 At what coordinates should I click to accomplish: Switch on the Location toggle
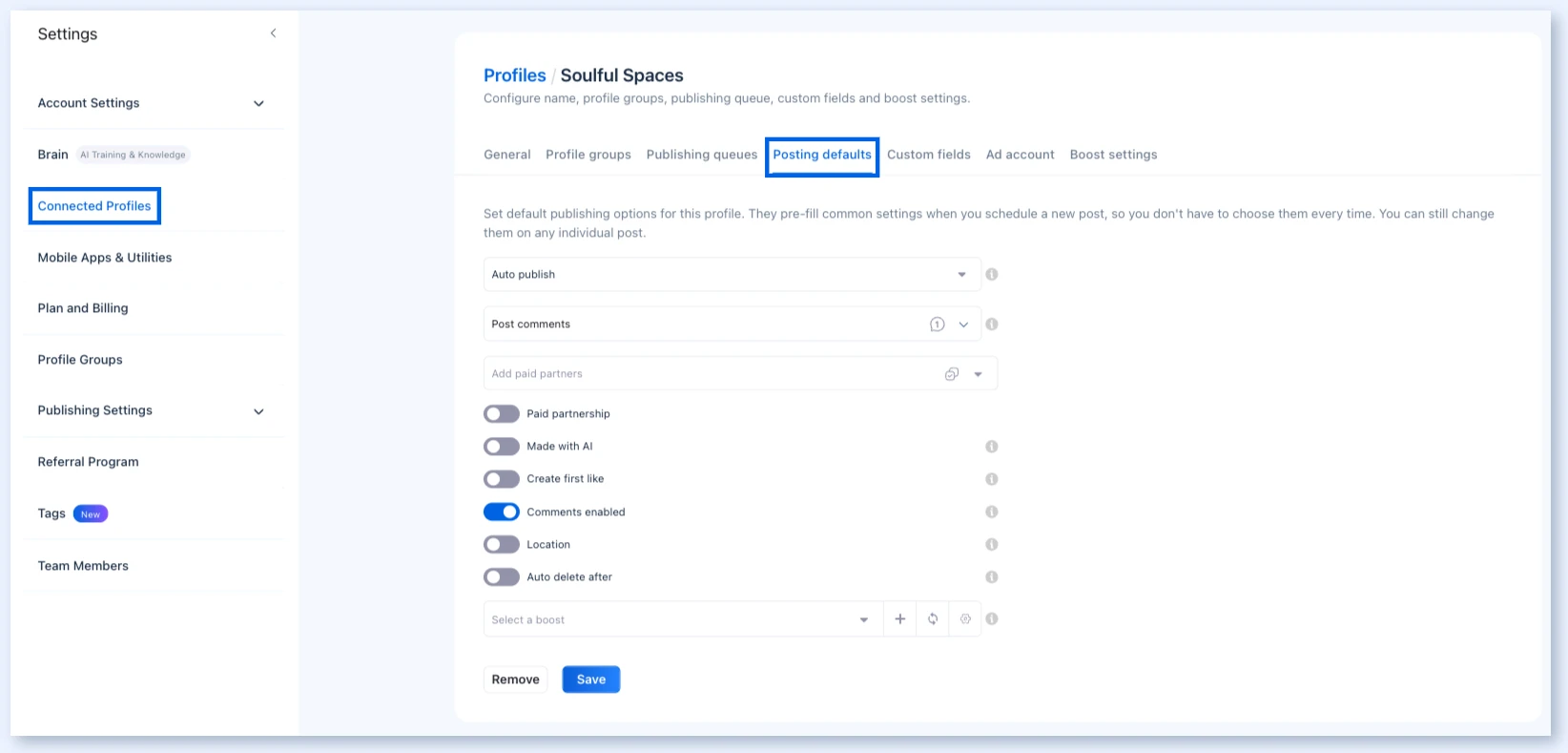(502, 544)
